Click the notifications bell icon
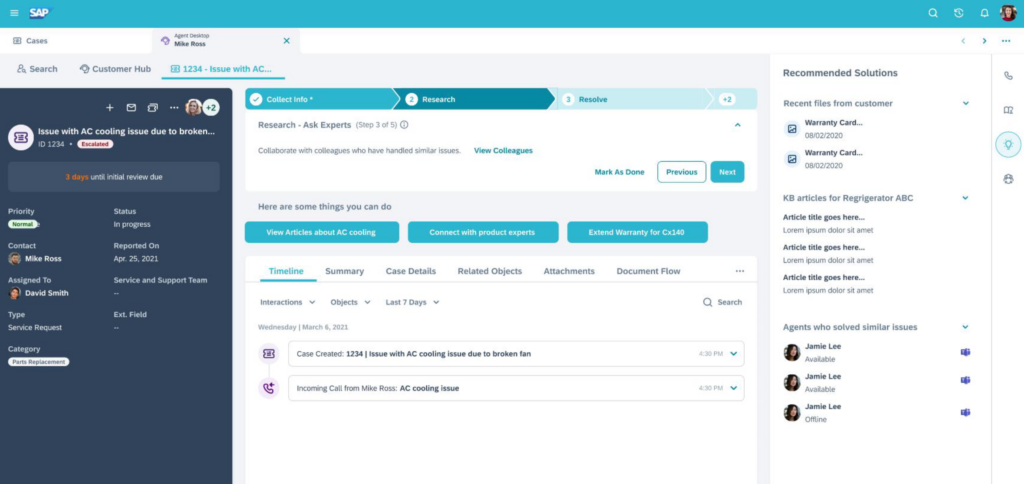 984,13
